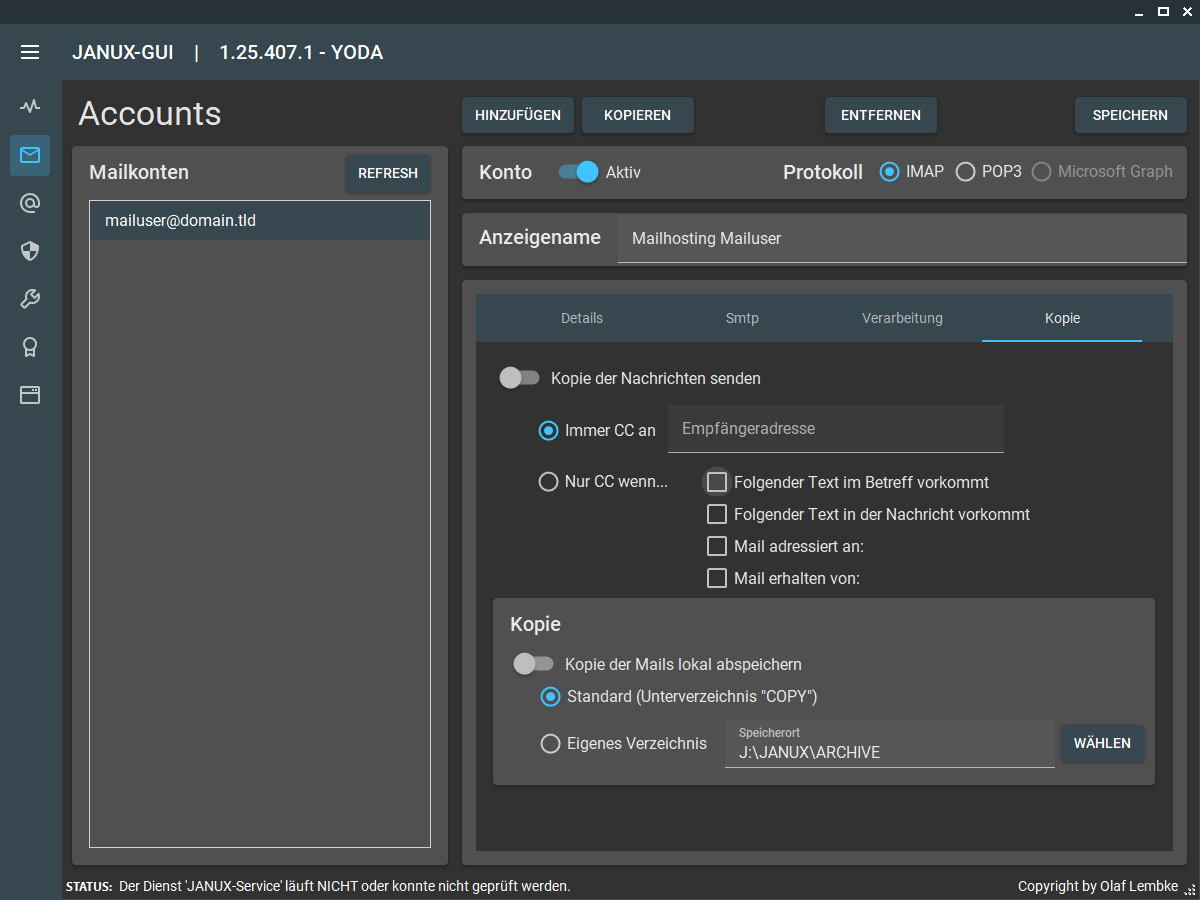This screenshot has height=900, width=1200.
Task: Open the window panel sidebar icon
Action: tap(30, 395)
